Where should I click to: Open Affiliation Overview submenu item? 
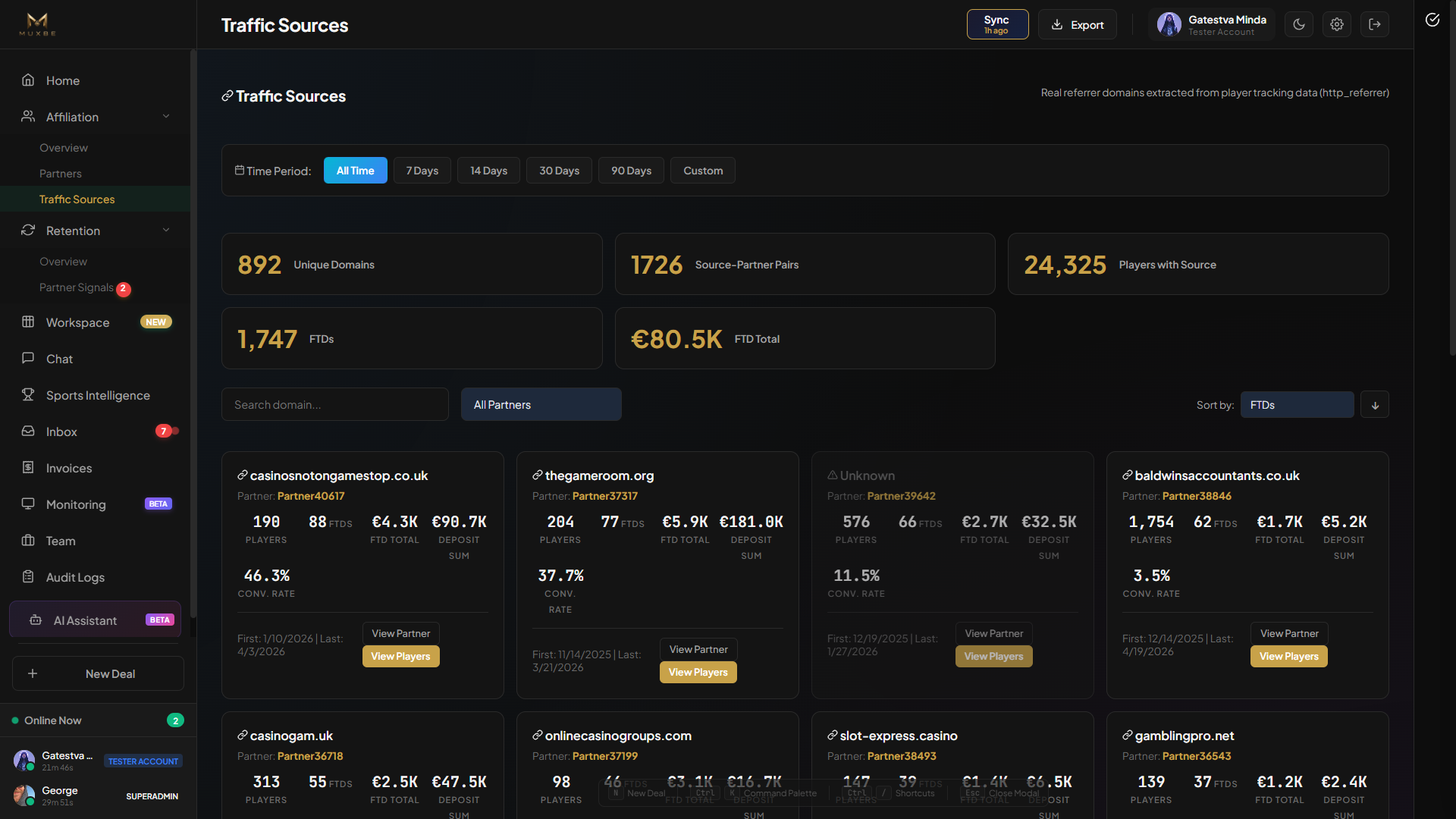(x=64, y=148)
